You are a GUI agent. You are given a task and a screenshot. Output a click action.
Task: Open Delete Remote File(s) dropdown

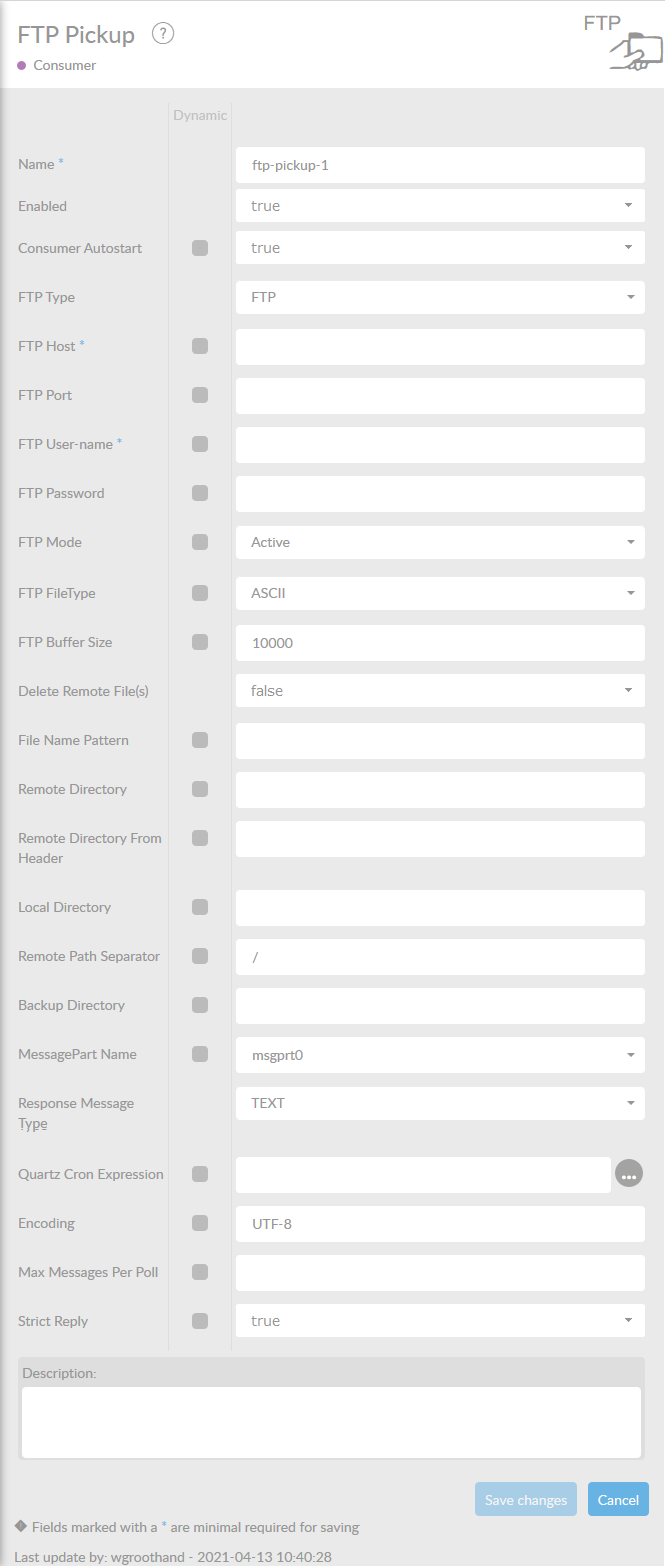point(440,691)
